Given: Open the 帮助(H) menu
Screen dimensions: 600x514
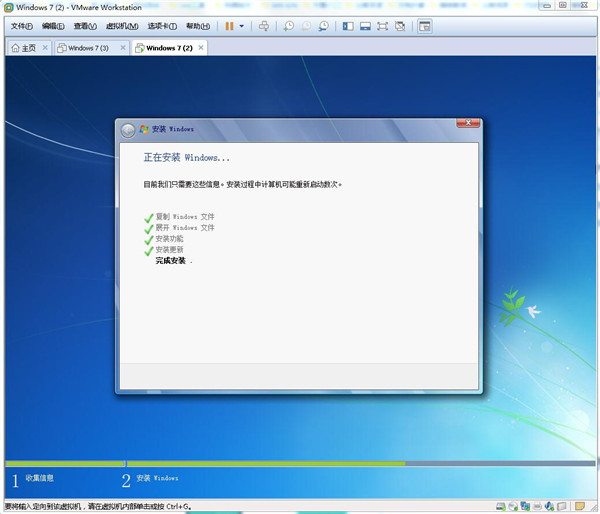Looking at the screenshot, I should pos(198,26).
